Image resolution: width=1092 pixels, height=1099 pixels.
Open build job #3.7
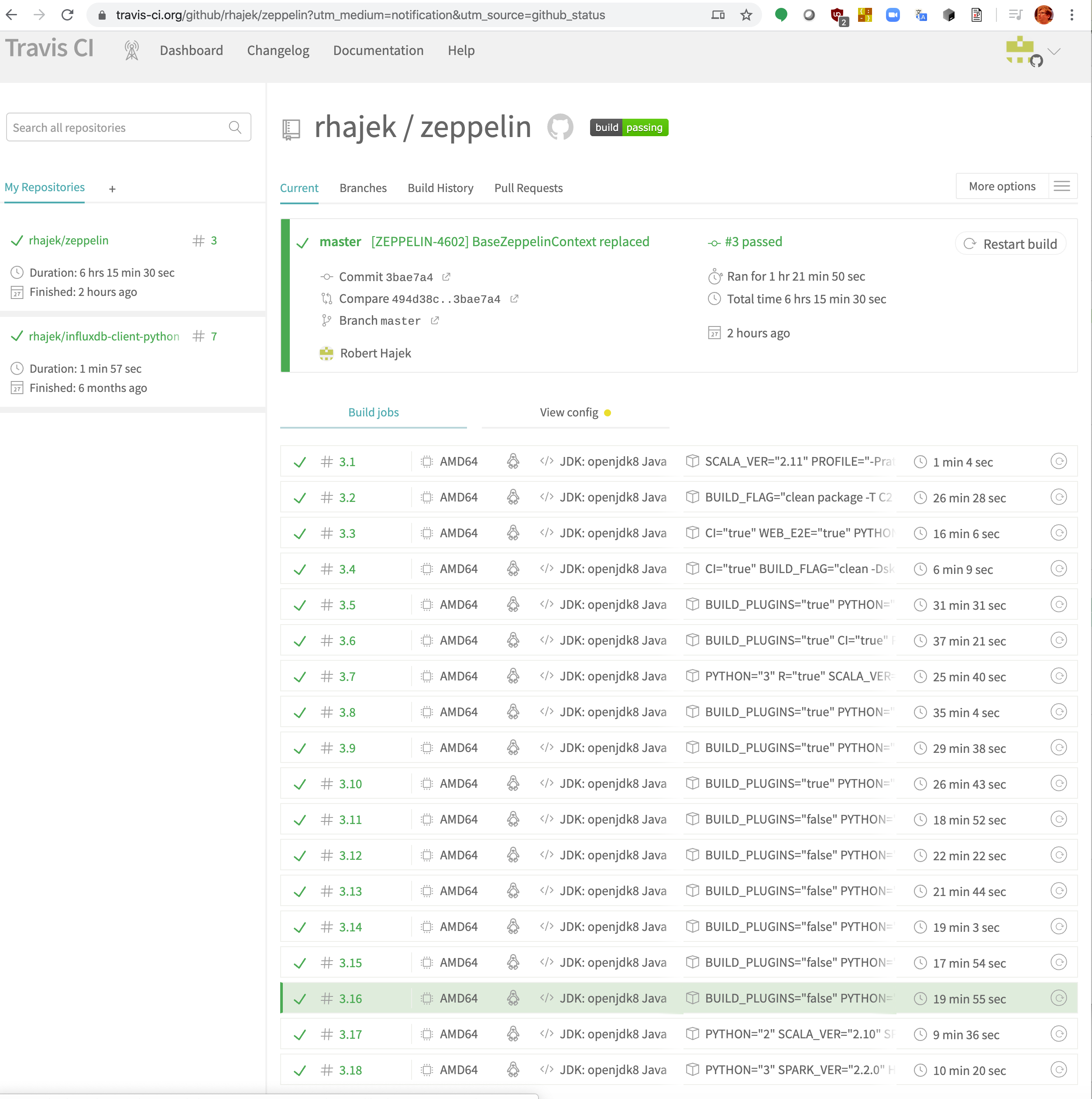pyautogui.click(x=347, y=677)
